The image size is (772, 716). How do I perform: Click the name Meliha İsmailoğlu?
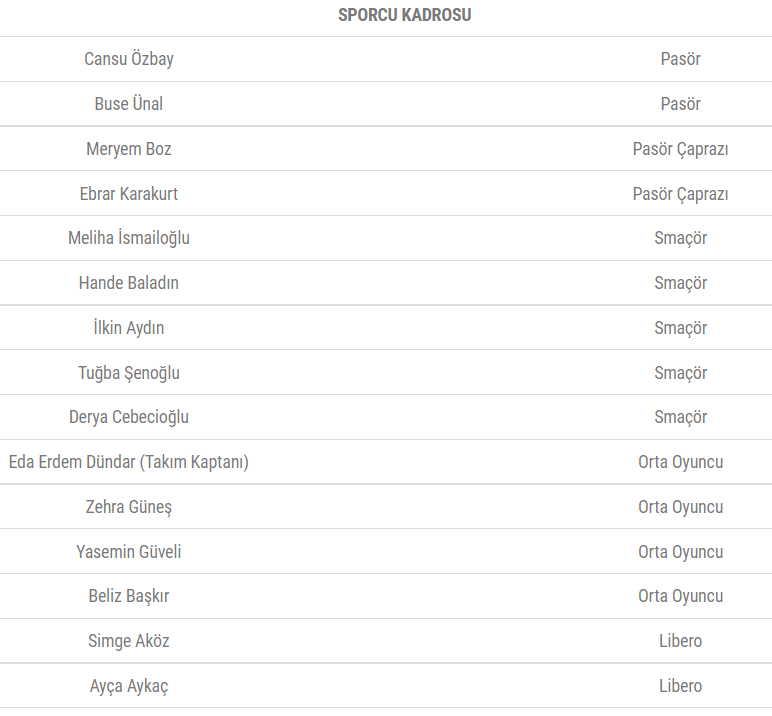point(129,238)
